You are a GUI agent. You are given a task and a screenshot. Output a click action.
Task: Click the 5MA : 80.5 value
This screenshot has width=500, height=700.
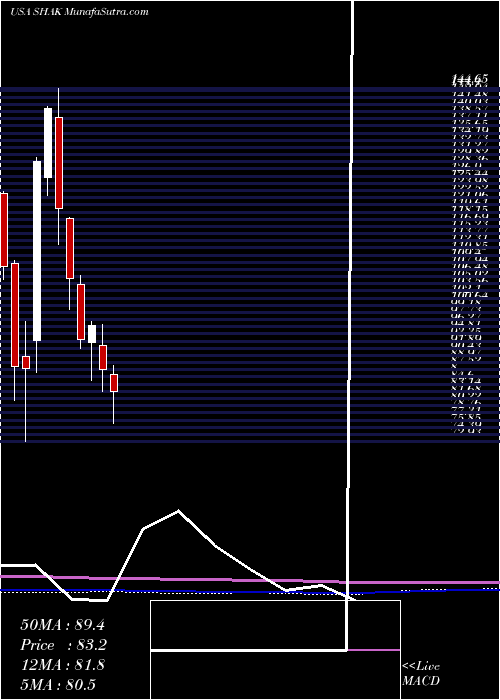(58, 685)
